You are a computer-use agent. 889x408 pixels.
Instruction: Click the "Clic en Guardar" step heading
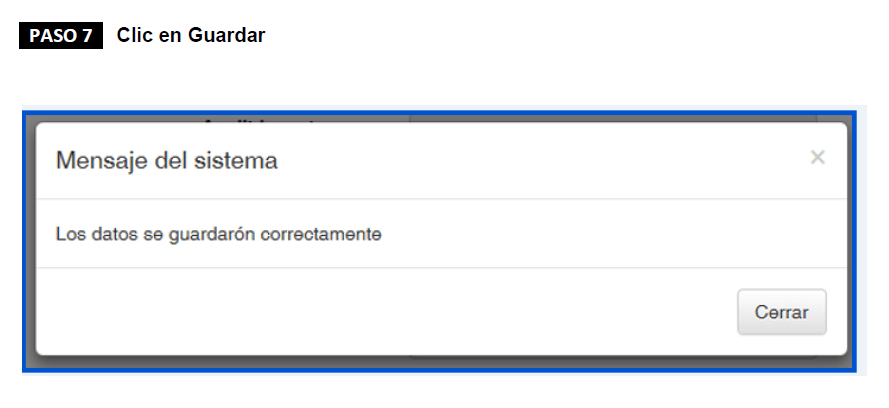(x=190, y=36)
